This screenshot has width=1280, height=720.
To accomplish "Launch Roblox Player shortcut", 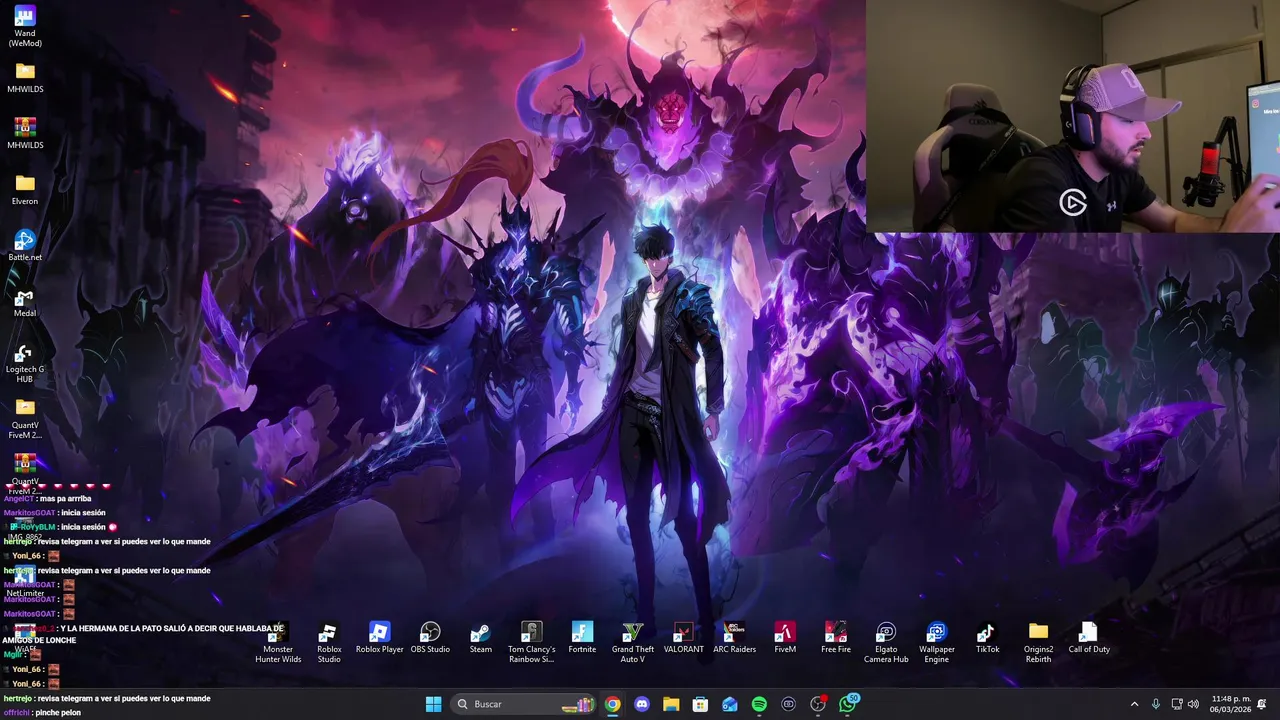I will (379, 637).
